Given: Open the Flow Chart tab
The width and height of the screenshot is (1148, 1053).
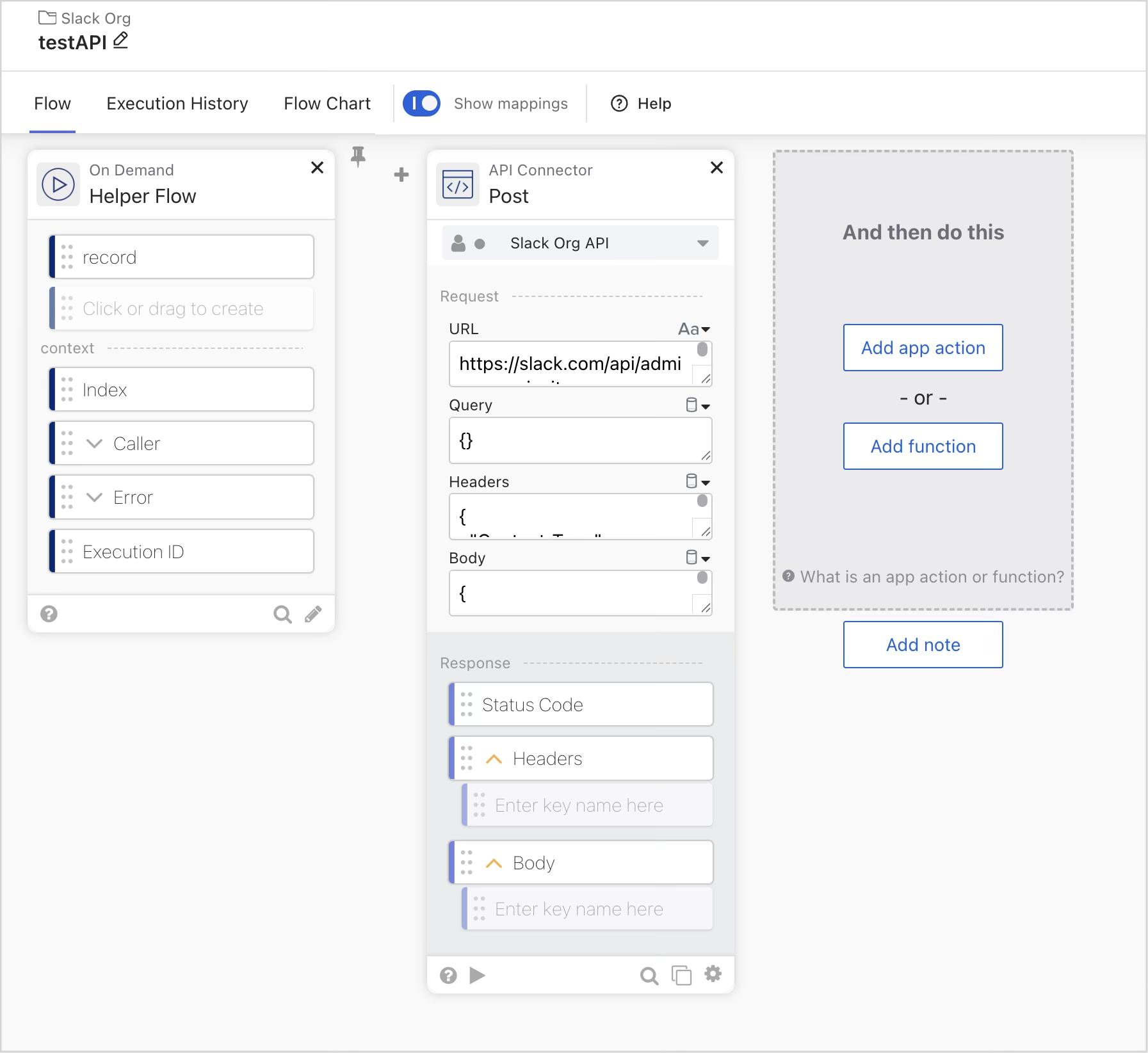Looking at the screenshot, I should pos(327,103).
